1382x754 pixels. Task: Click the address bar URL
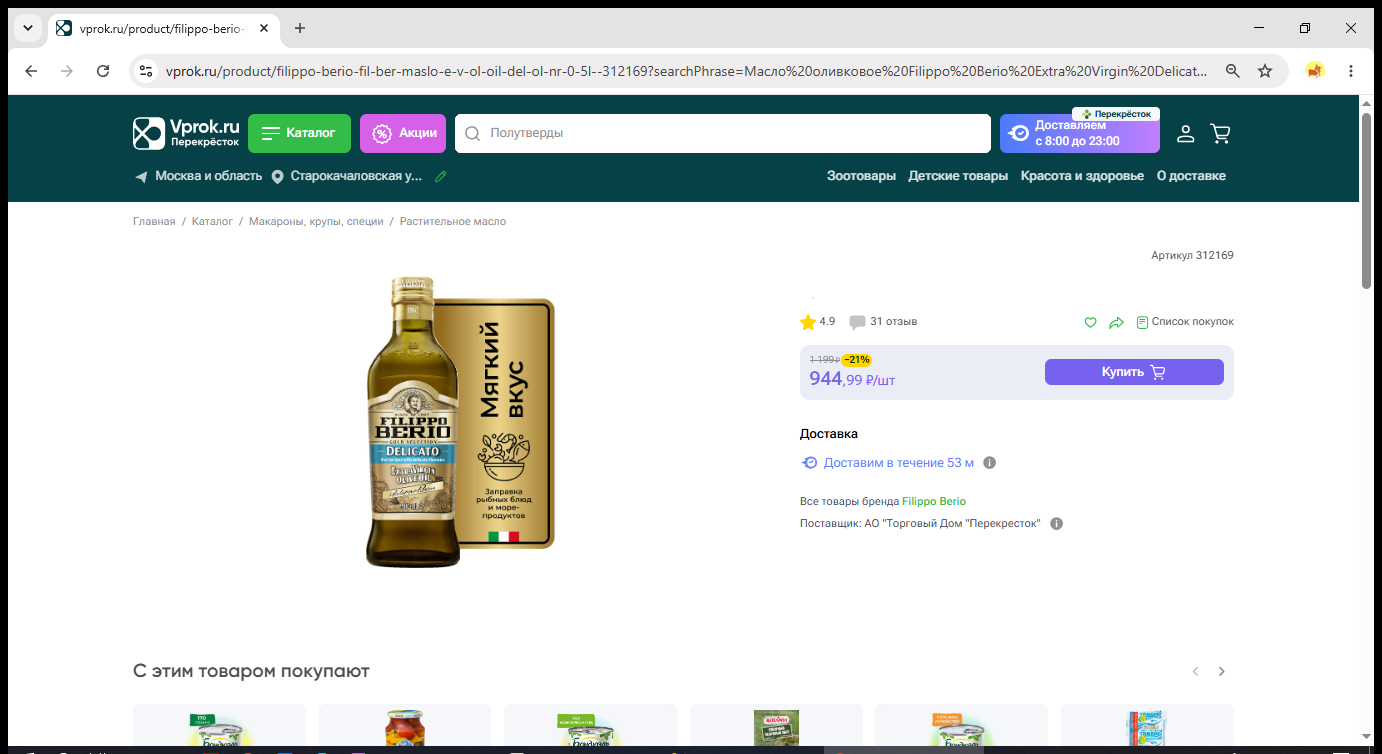click(x=686, y=71)
